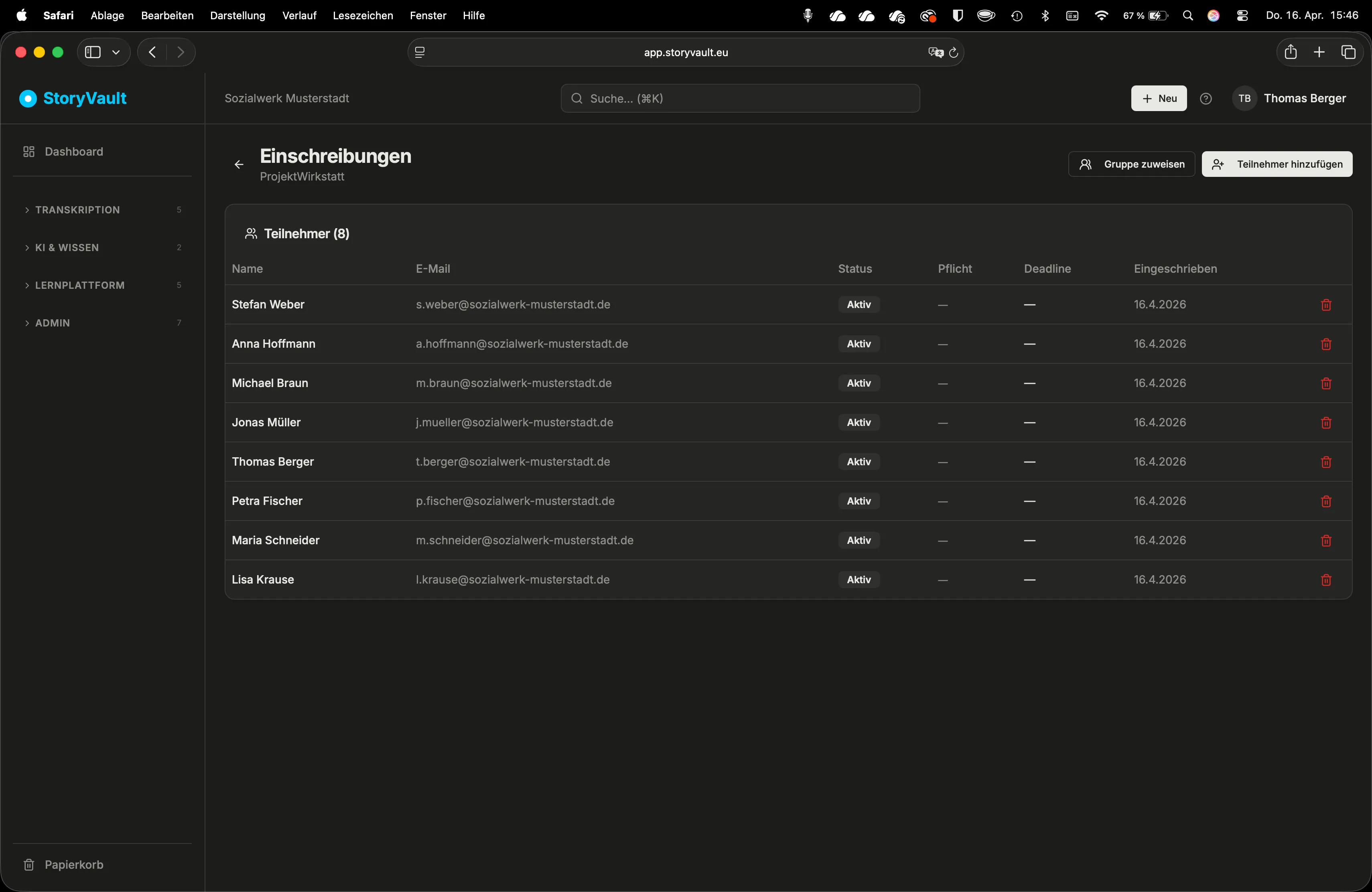The height and width of the screenshot is (892, 1372).
Task: Click the Teilnehmer (8) heading
Action: coord(306,234)
